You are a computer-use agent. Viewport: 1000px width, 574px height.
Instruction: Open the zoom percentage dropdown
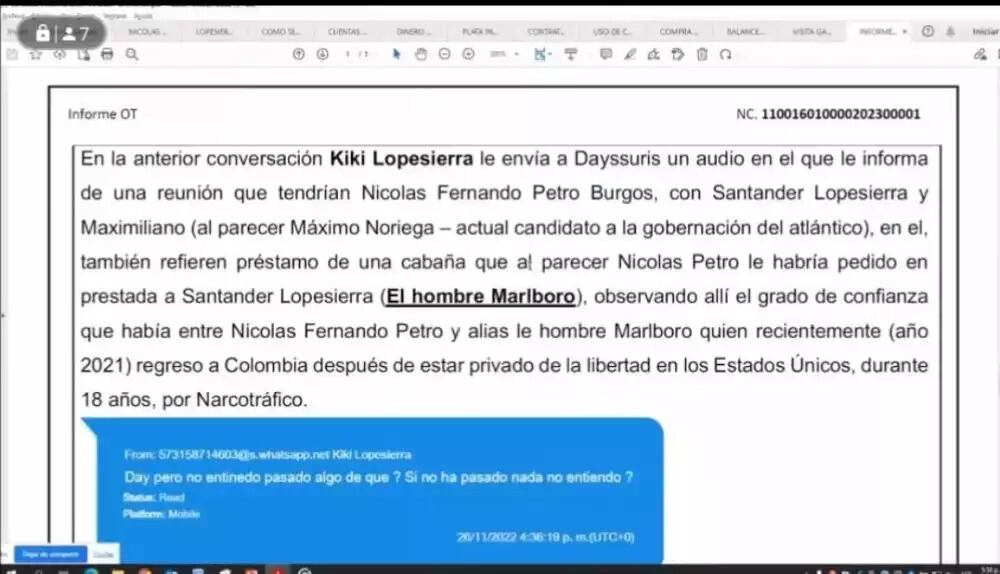click(x=504, y=55)
